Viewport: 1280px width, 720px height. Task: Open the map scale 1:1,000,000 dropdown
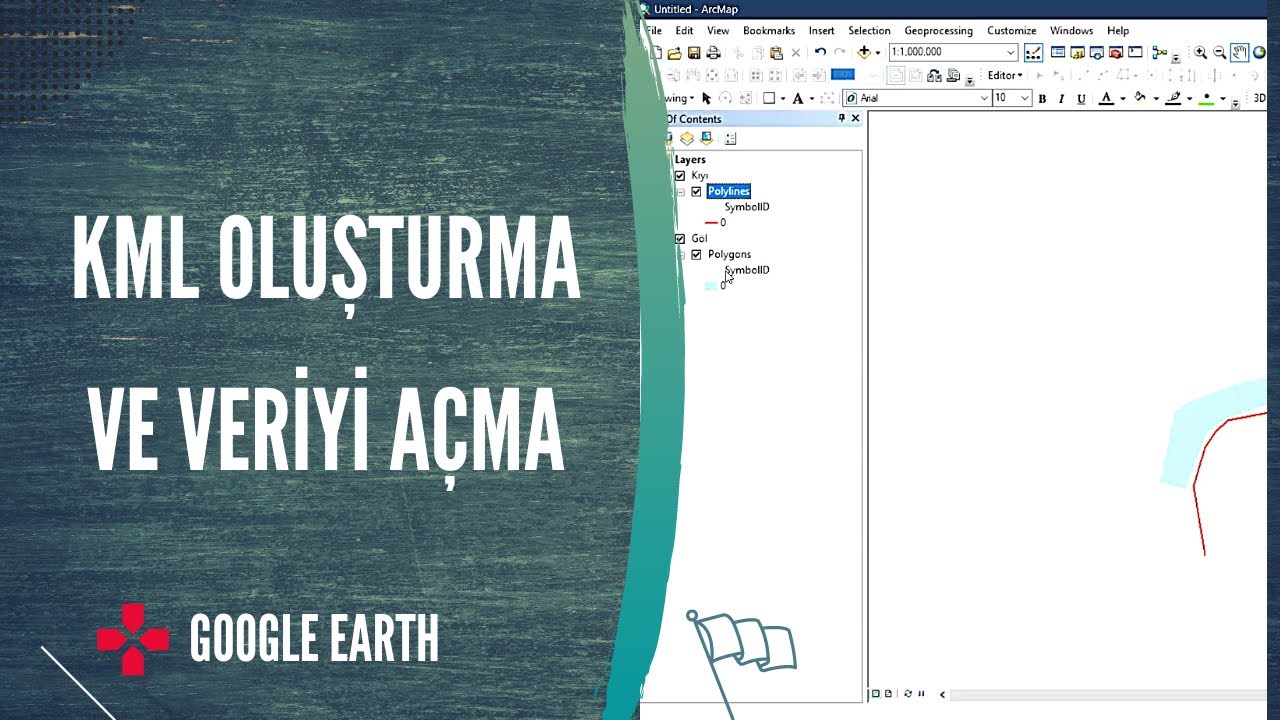click(x=1011, y=52)
